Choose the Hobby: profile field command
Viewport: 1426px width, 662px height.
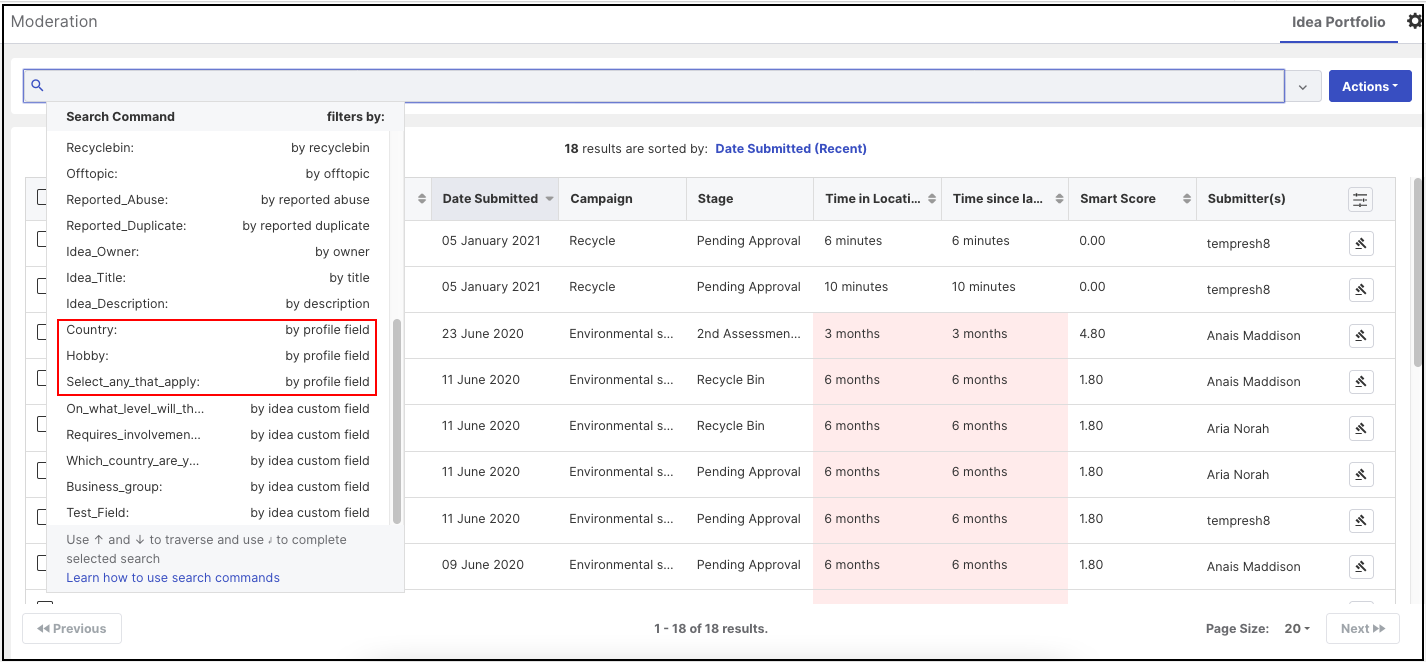point(218,356)
